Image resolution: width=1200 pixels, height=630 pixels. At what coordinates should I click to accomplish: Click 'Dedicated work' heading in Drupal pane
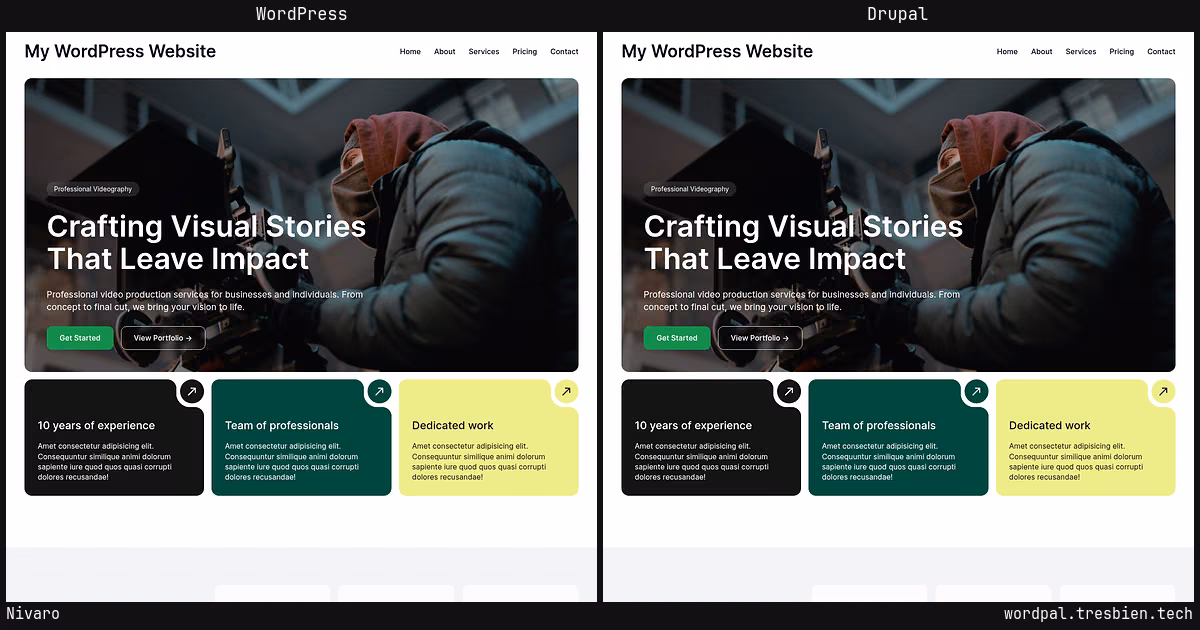click(1050, 425)
